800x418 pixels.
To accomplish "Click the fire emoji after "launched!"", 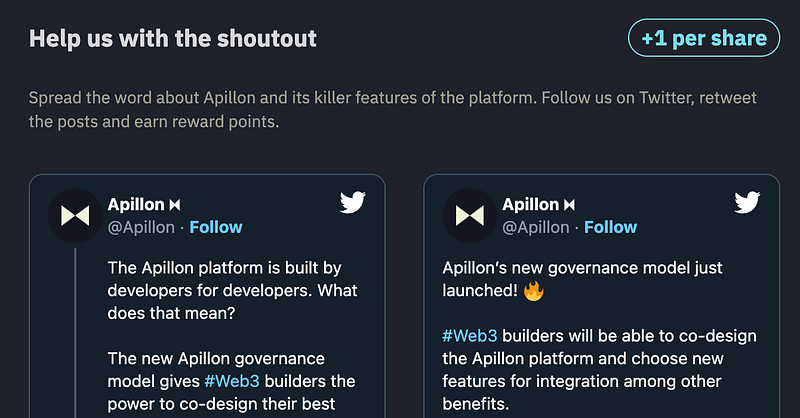I will (x=533, y=291).
